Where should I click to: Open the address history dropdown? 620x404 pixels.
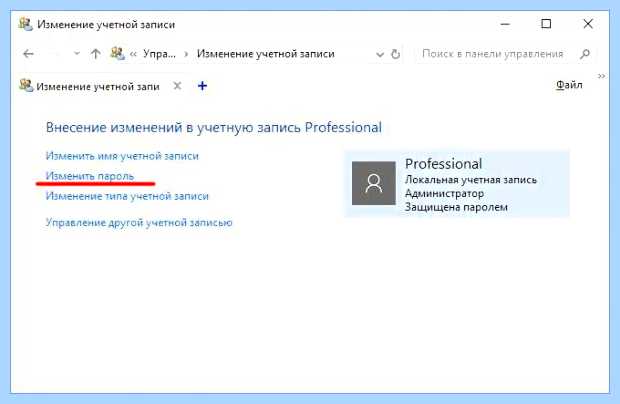point(380,54)
